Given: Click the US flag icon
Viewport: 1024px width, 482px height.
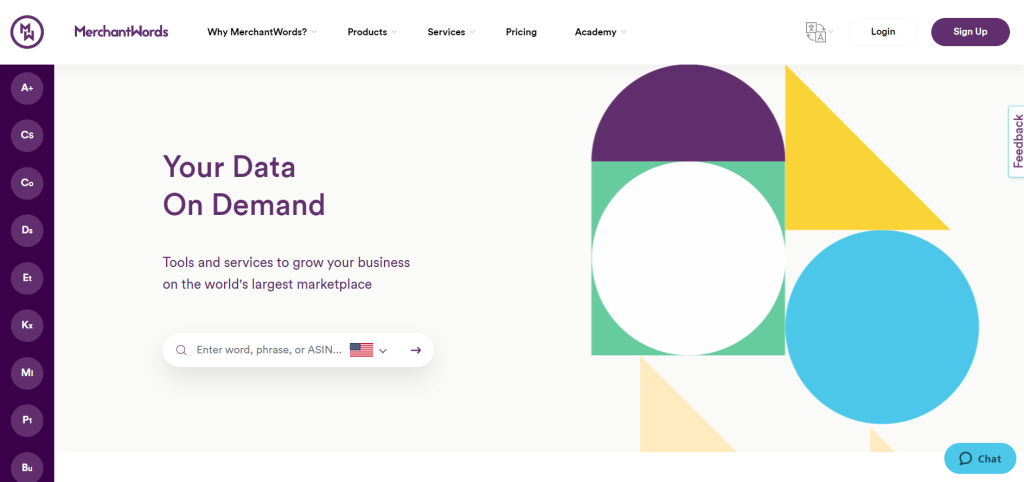Looking at the screenshot, I should (x=361, y=350).
